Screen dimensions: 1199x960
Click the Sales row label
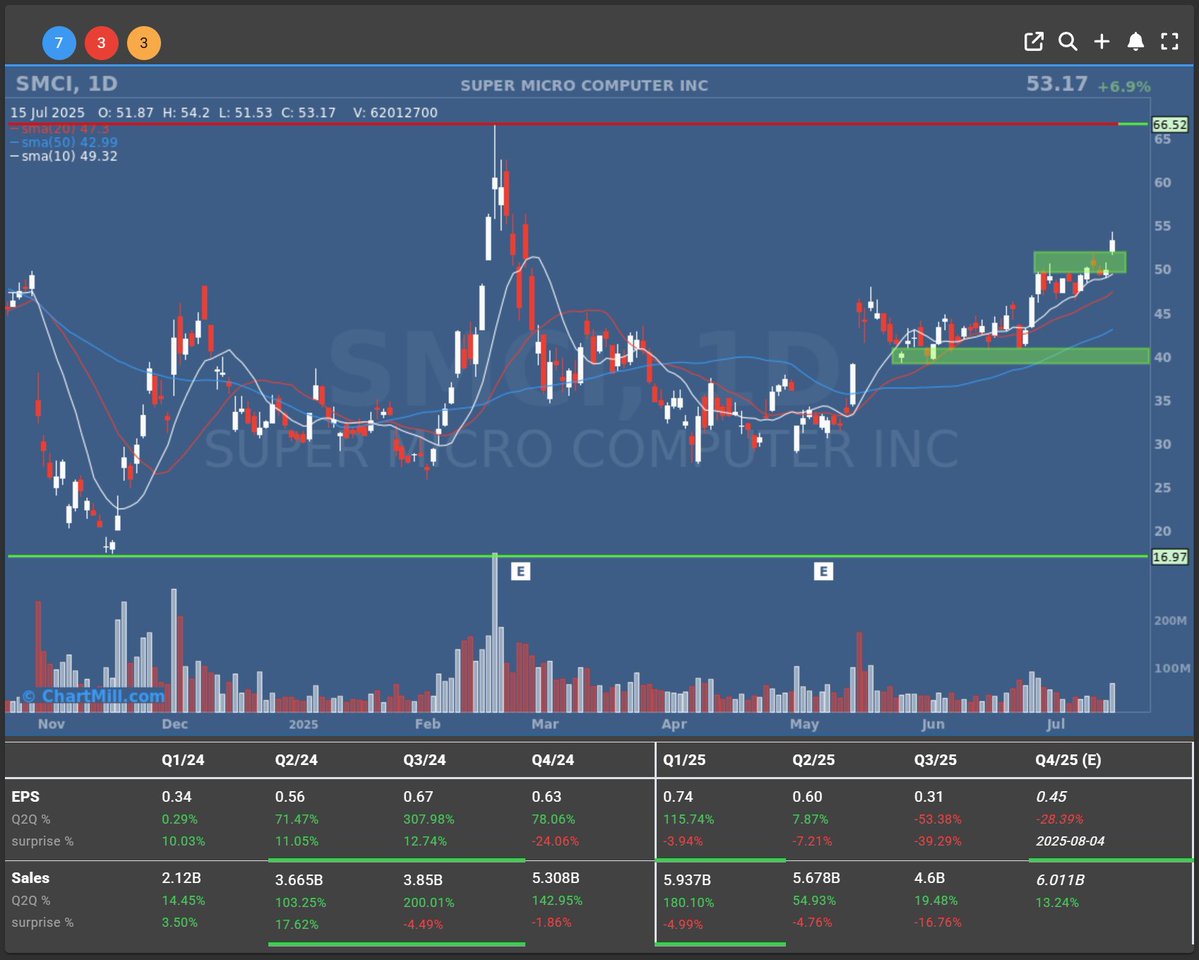(x=31, y=877)
